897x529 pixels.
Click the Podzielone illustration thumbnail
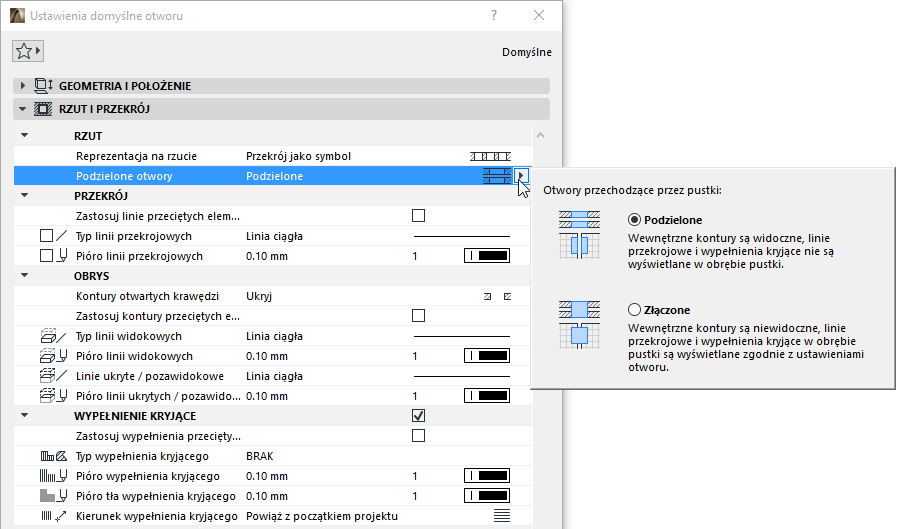pos(579,235)
